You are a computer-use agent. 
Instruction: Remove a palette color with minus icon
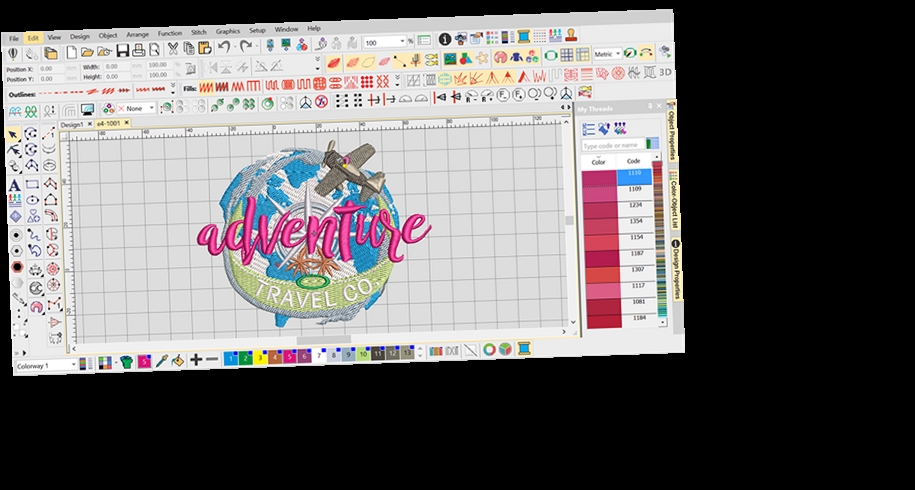212,359
